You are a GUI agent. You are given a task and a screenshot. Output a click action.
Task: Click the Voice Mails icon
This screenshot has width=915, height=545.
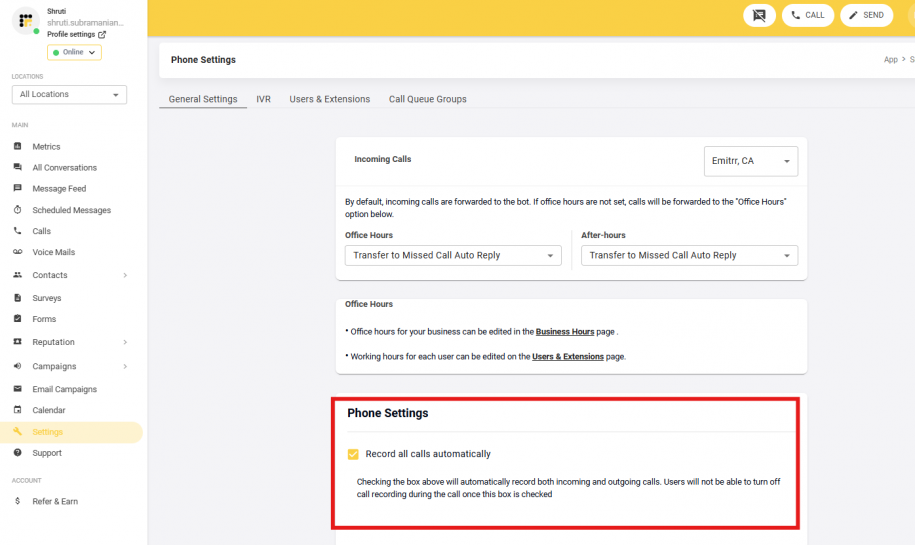tap(18, 252)
